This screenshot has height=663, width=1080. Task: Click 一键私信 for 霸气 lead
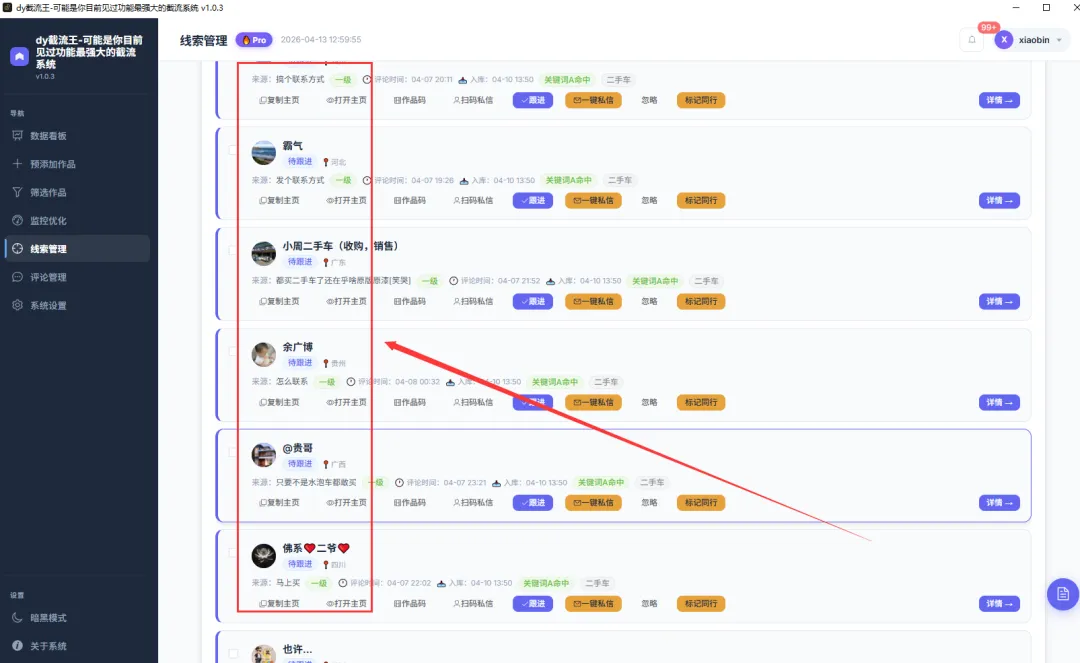click(x=593, y=200)
